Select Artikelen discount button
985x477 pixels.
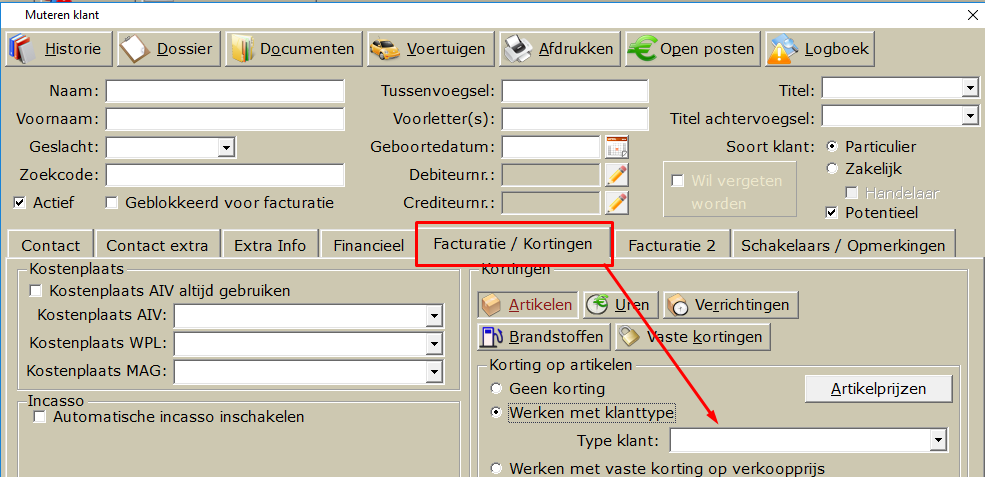point(527,305)
